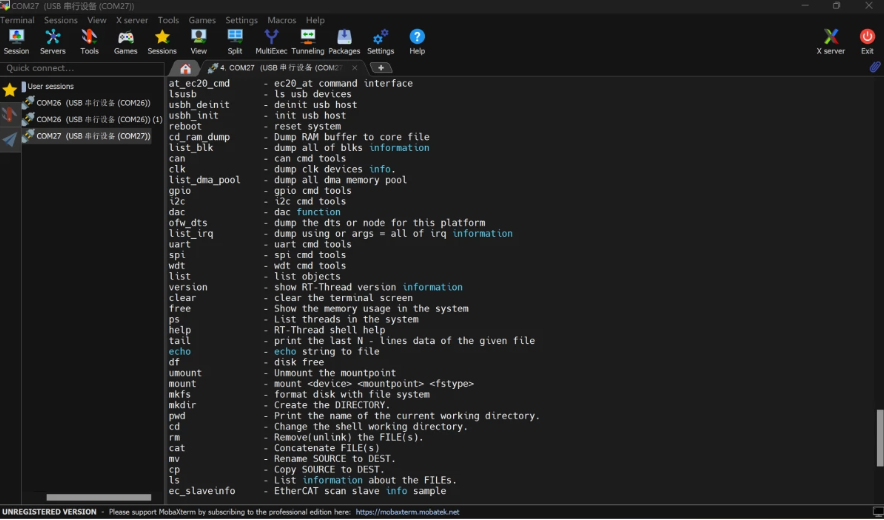Select the star sidebar sessions icon

[10, 90]
